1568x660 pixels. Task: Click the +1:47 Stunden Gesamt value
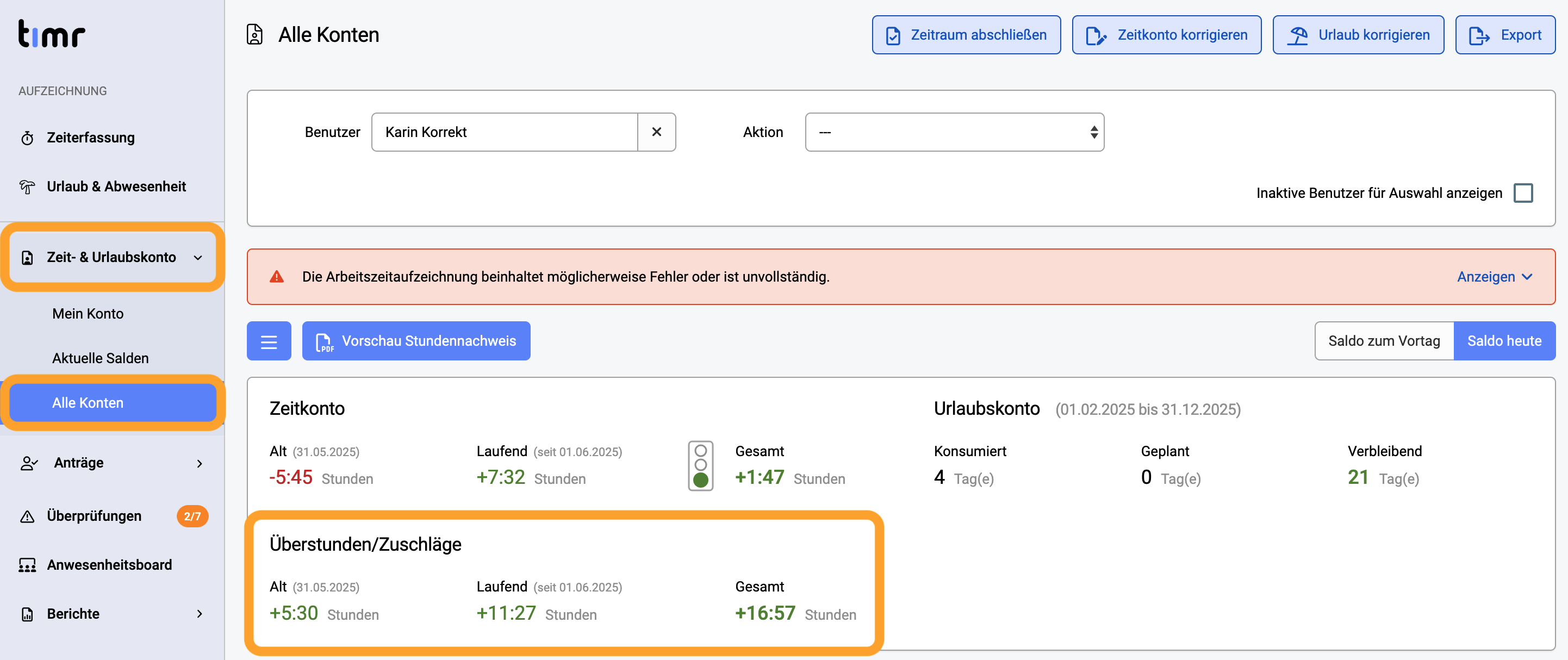click(789, 477)
